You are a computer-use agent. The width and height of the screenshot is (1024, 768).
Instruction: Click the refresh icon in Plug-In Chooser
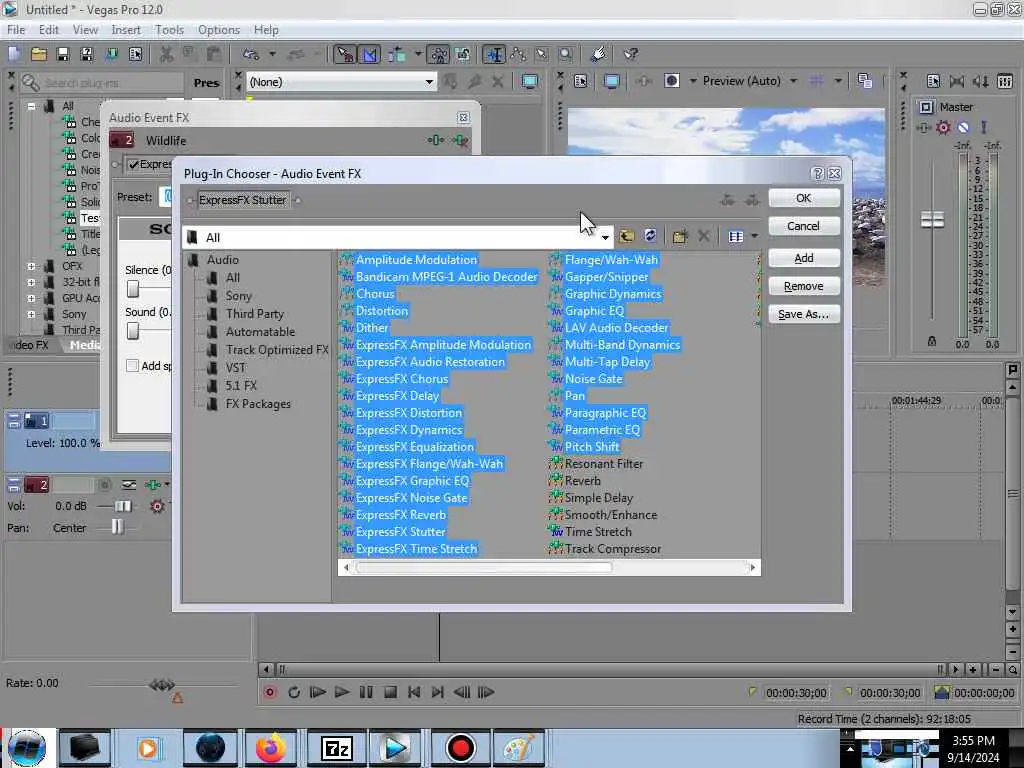click(x=650, y=236)
